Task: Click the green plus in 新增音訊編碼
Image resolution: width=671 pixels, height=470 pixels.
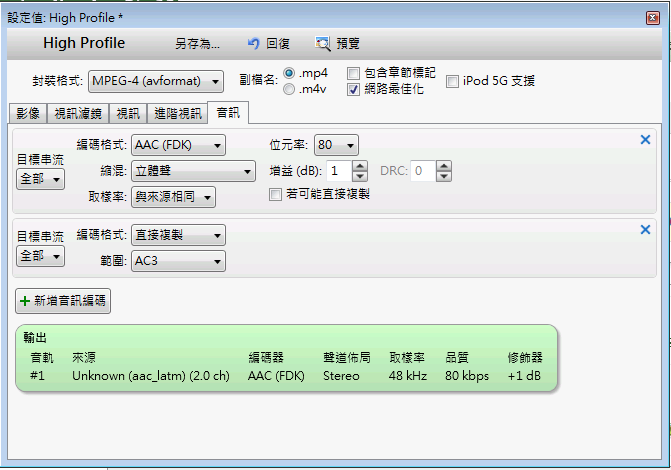Action: pos(25,301)
